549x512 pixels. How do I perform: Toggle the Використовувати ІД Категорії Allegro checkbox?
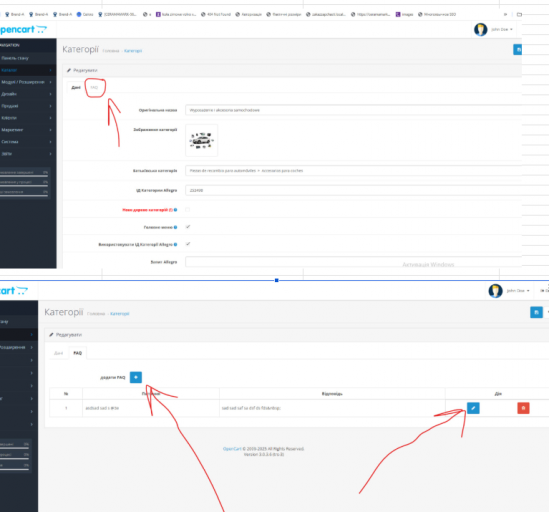tap(188, 244)
